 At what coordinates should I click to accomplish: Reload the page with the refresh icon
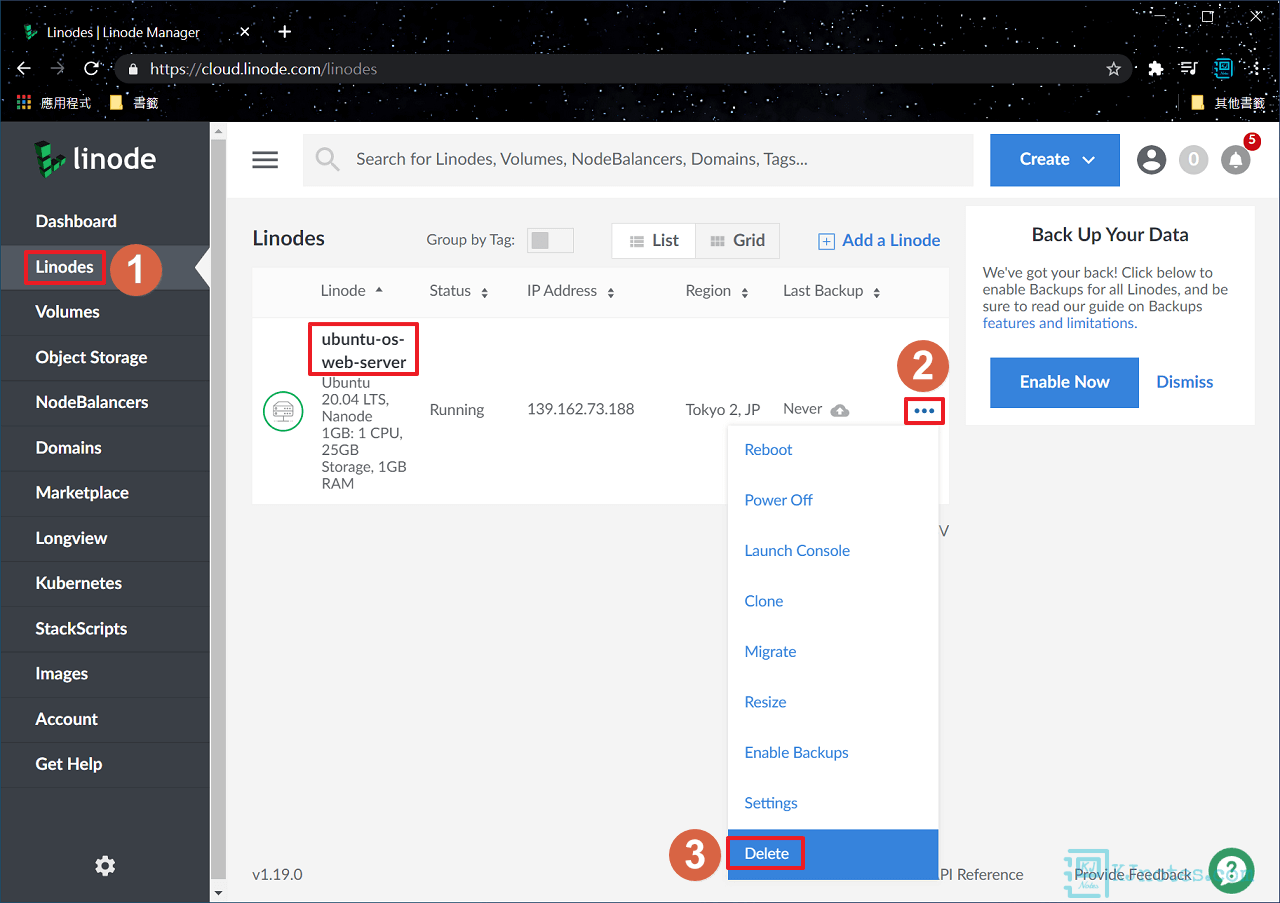pos(91,69)
